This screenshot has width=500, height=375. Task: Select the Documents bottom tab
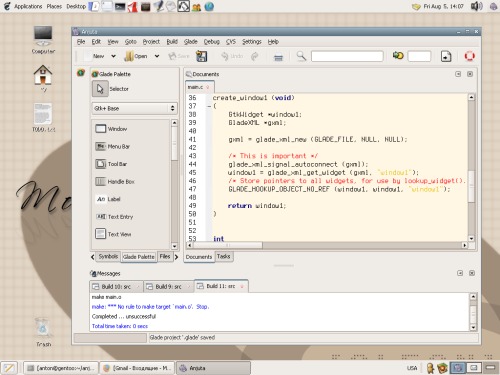199,257
